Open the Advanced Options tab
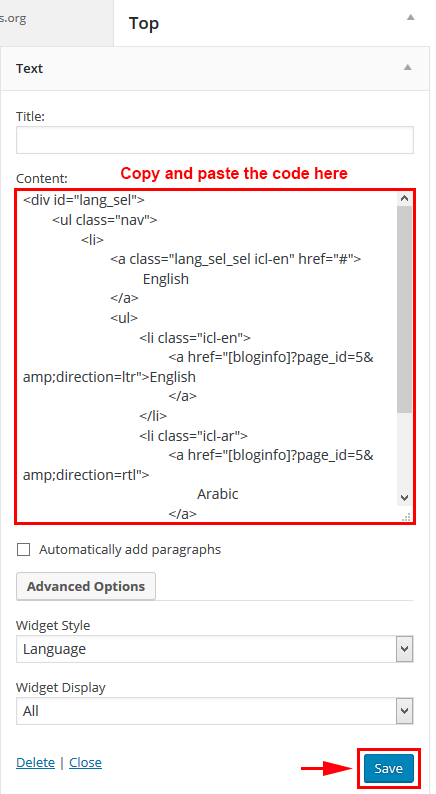Viewport: 436px width, 794px height. point(86,586)
